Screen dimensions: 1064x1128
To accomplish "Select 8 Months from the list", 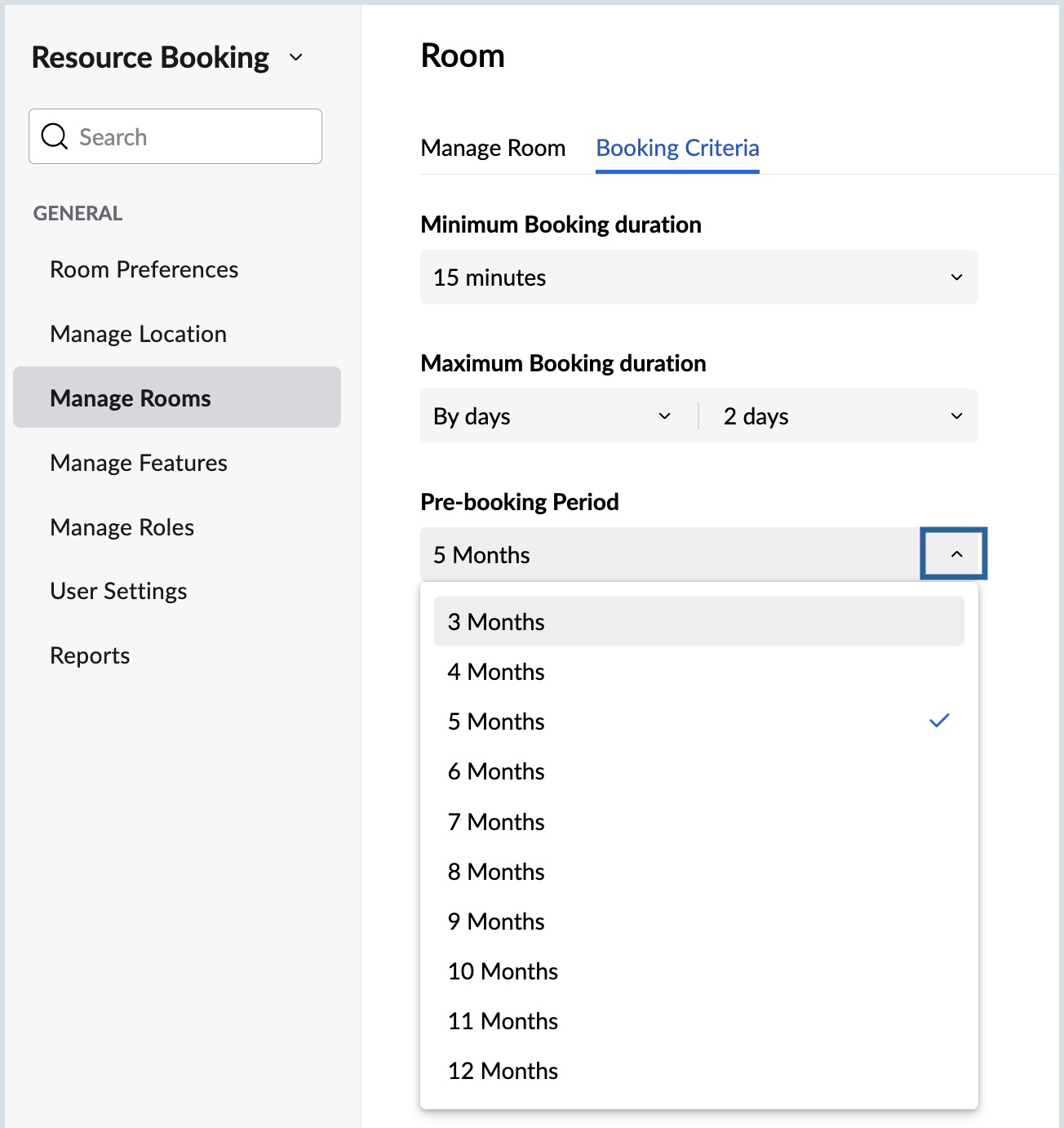I will click(496, 871).
